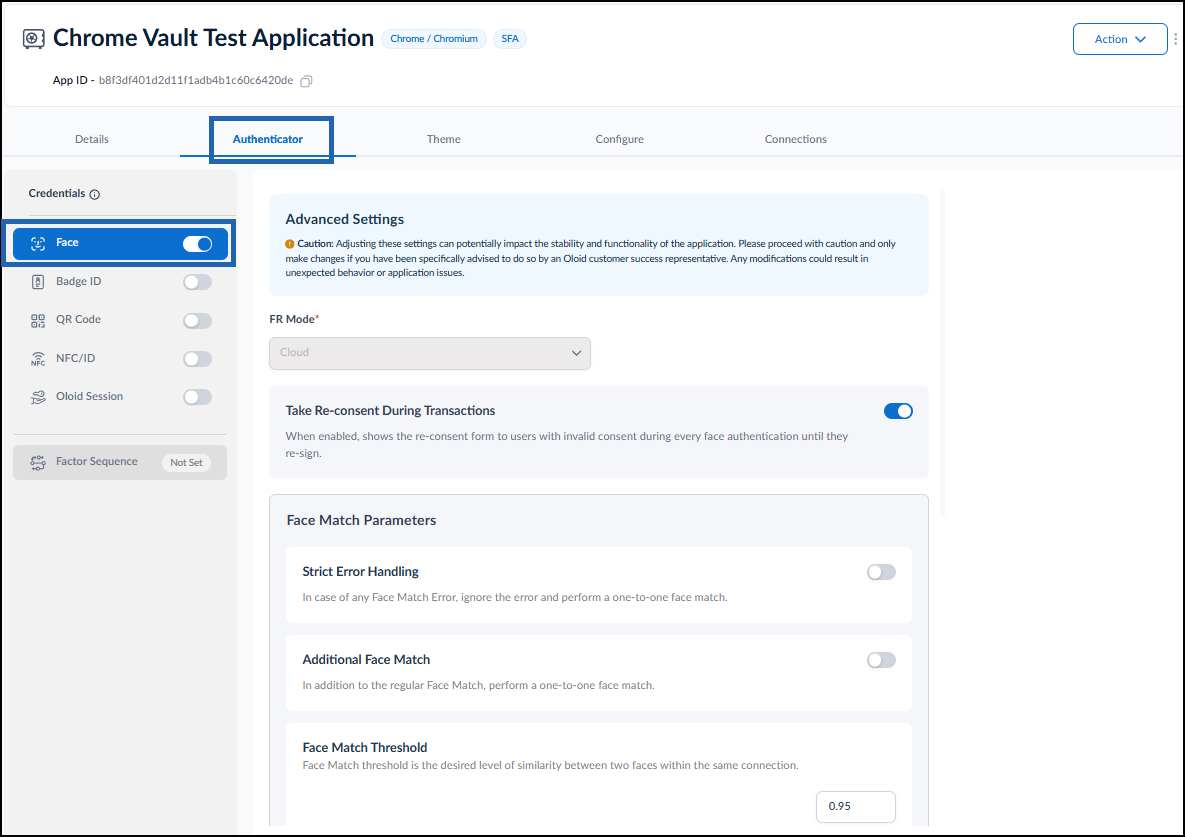Open the Factor Sequence row
Image resolution: width=1185 pixels, height=837 pixels.
pyautogui.click(x=119, y=462)
